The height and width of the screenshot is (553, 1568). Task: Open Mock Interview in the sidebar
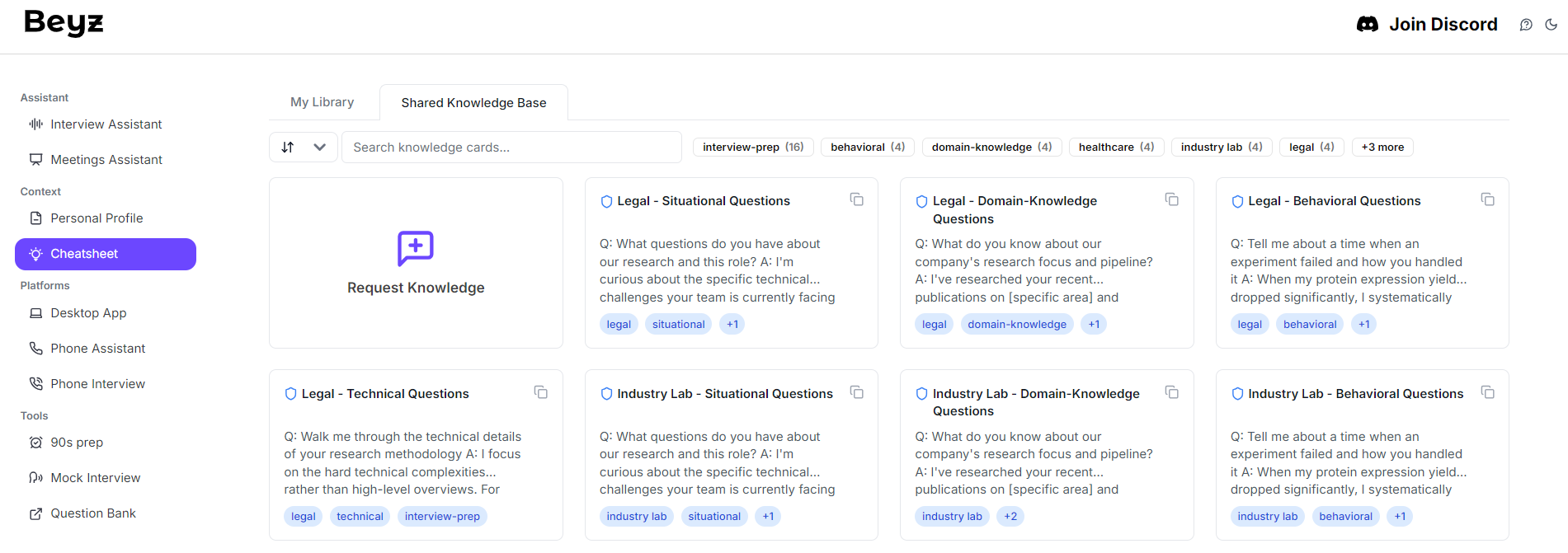coord(95,478)
